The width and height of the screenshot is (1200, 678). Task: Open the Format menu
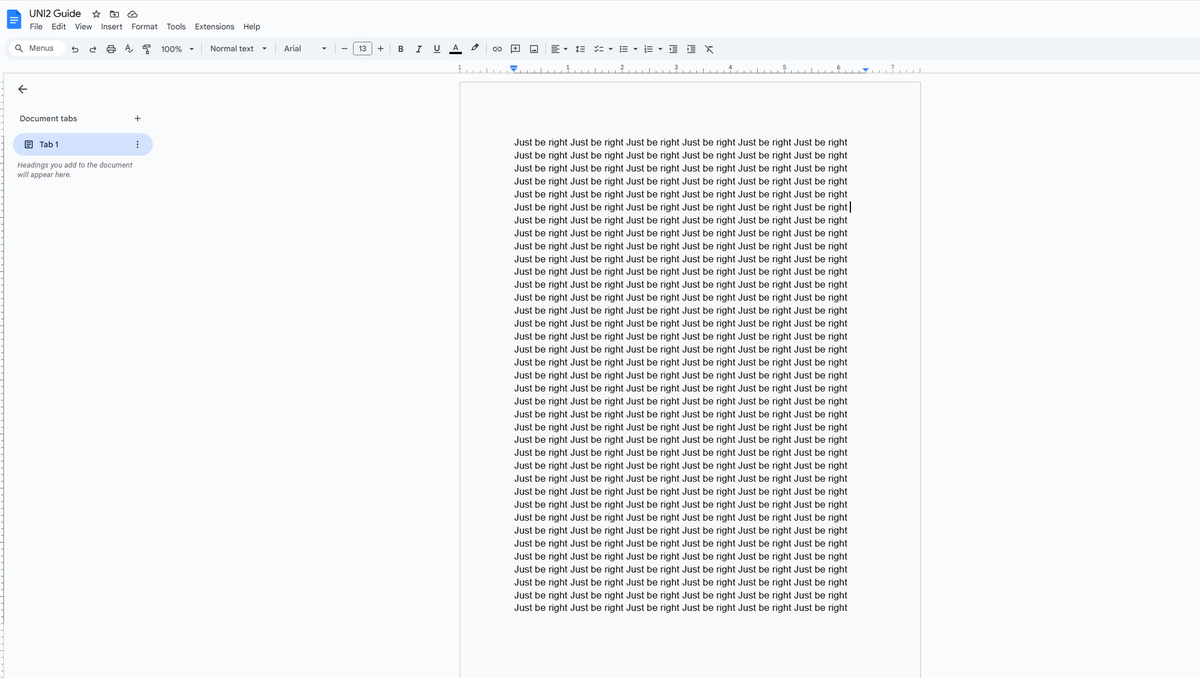point(144,27)
